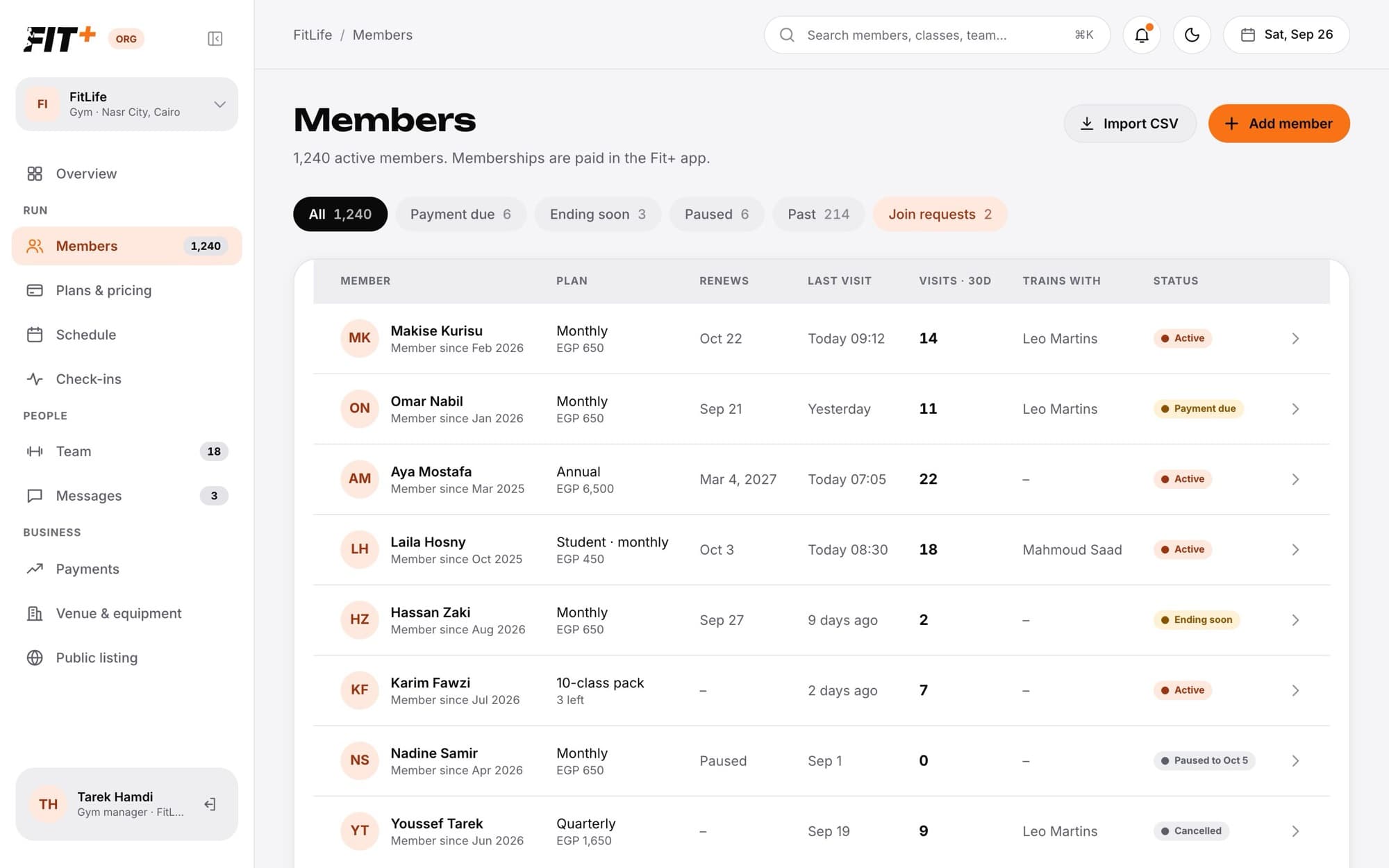Open Omar Nabil row chevron
Image resolution: width=1389 pixels, height=868 pixels.
coord(1295,409)
